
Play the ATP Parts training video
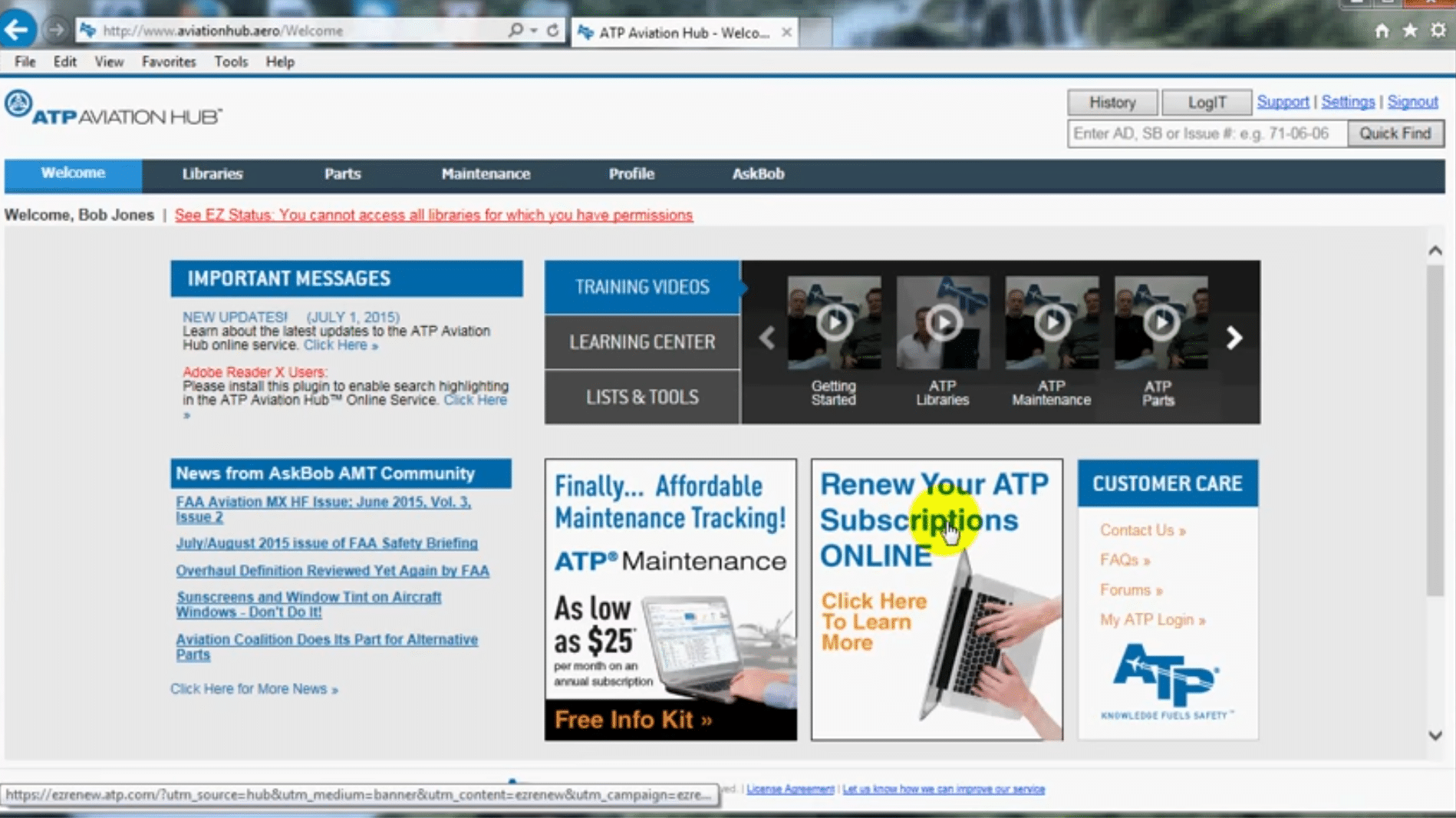[1161, 323]
